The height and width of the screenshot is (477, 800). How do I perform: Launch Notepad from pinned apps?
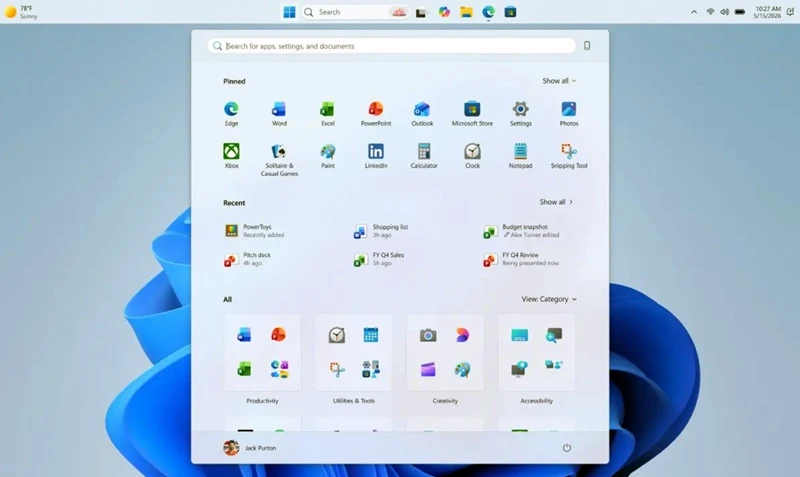pos(520,156)
